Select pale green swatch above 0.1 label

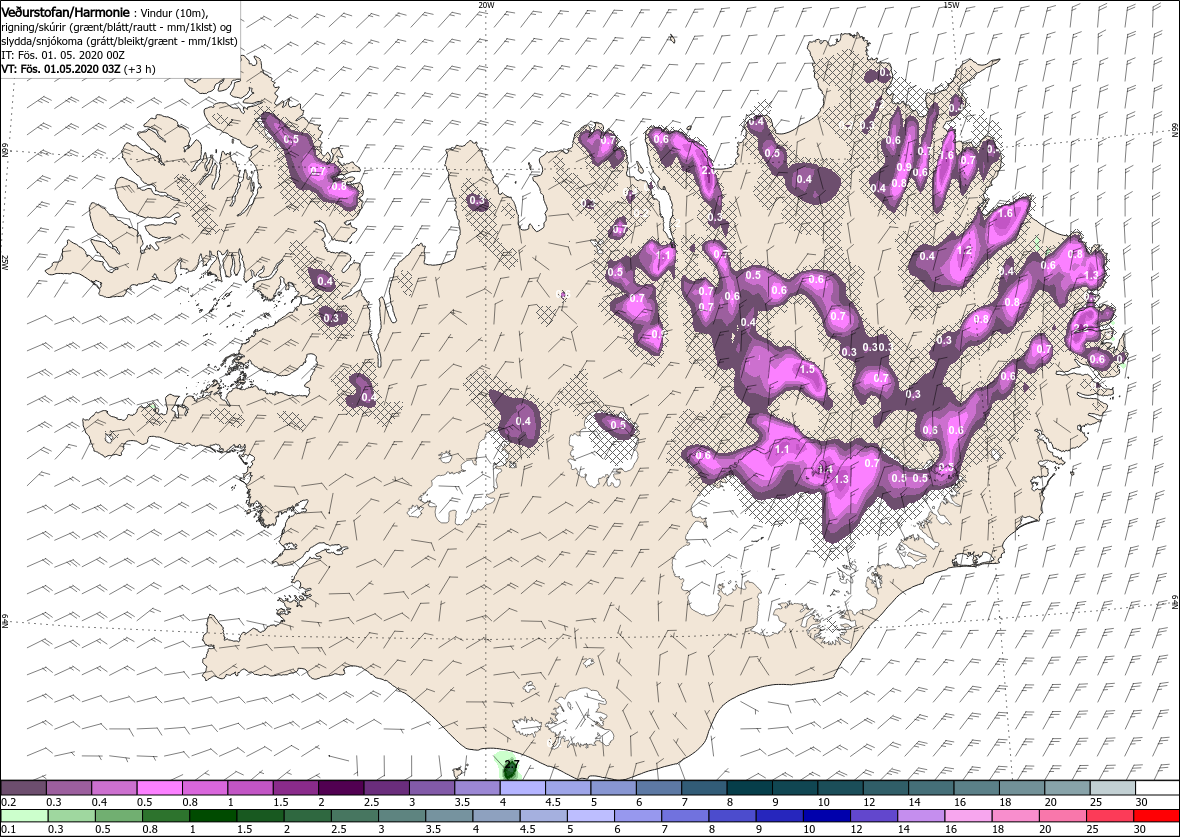[24, 817]
